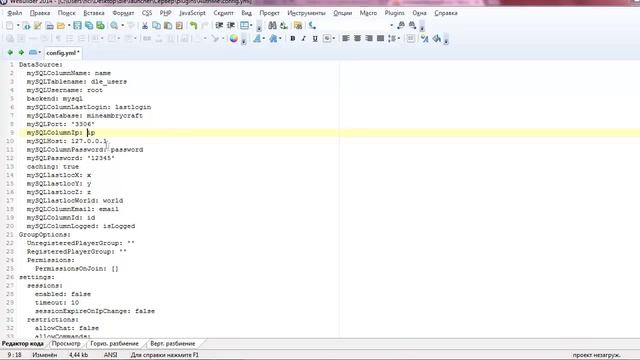640x360 pixels.
Task: Click the Paste clipboard icon
Action: click(168, 26)
